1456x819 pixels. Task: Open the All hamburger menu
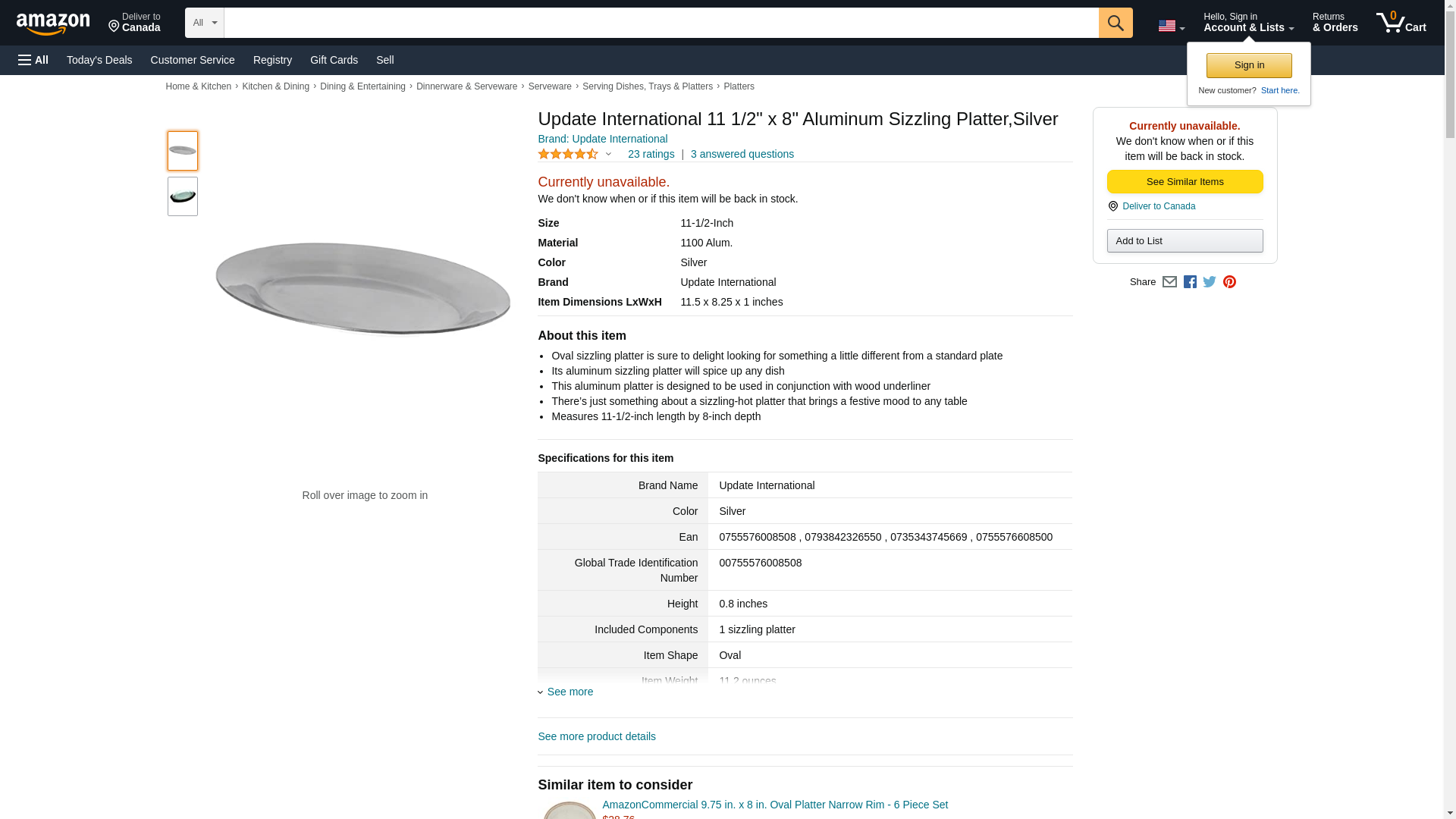tap(33, 60)
